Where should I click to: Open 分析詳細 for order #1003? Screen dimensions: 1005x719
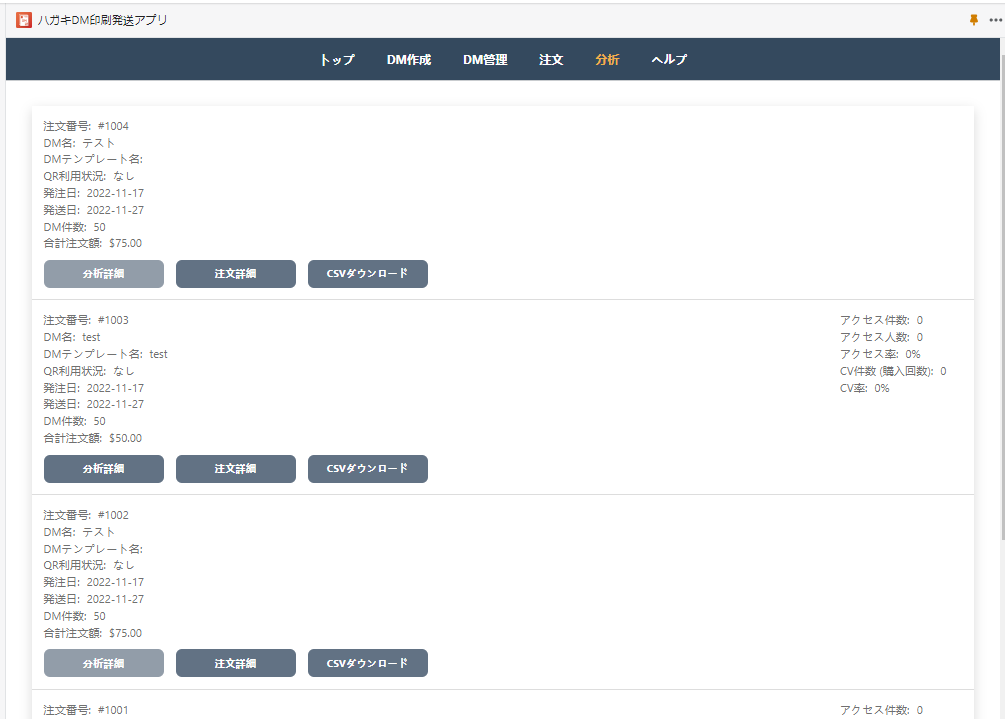104,469
